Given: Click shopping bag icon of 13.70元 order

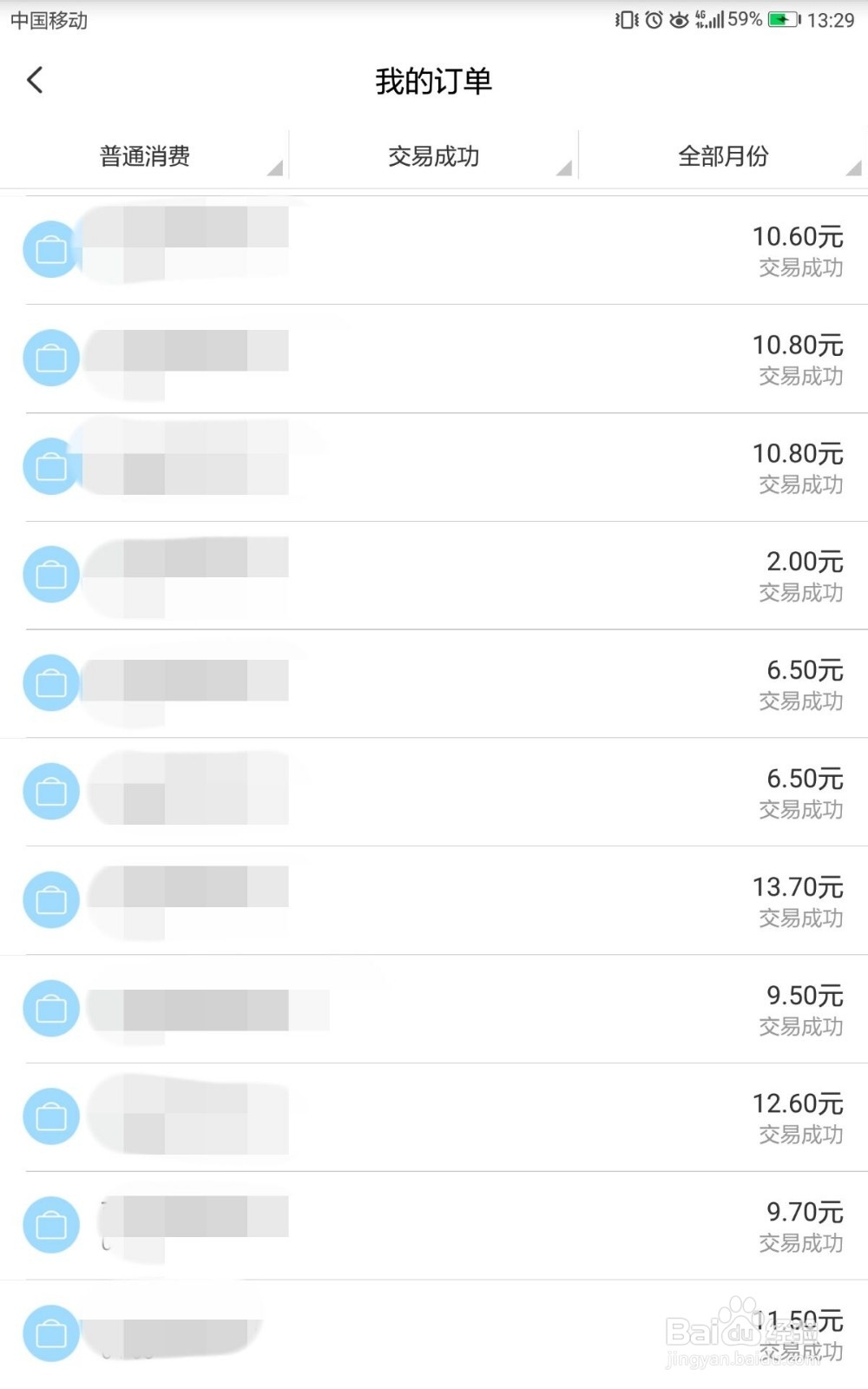Looking at the screenshot, I should [51, 899].
